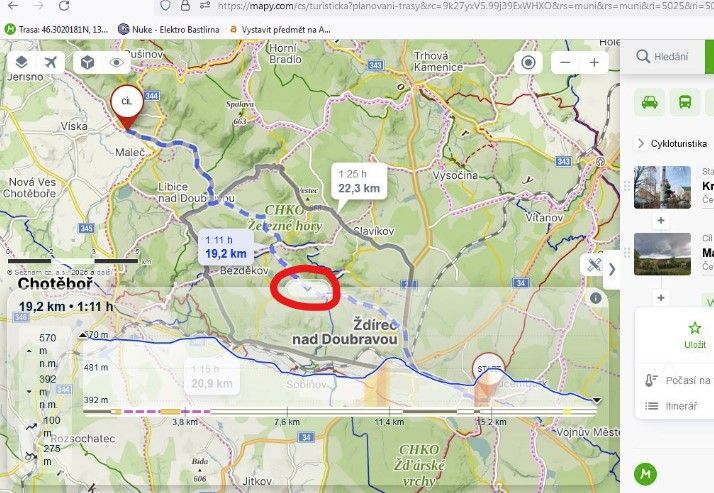Viewport: 714px width, 493px height.
Task: Click the green Mapy M logo icon
Action: tap(646, 474)
